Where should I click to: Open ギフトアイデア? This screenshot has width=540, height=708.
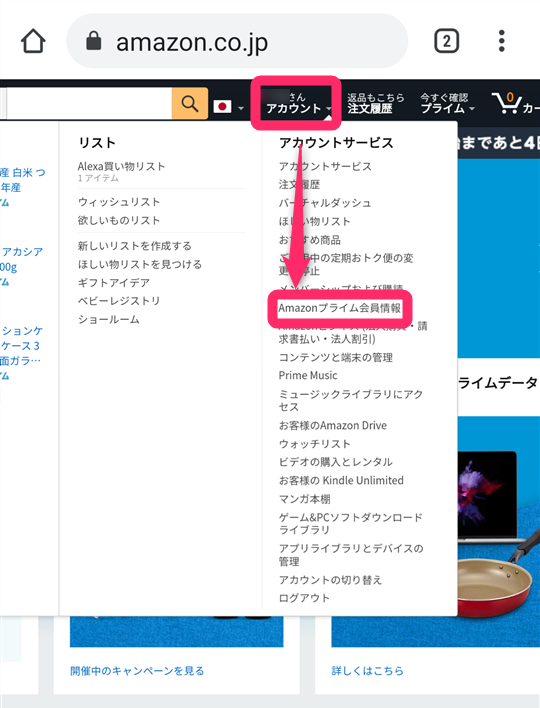pyautogui.click(x=113, y=283)
